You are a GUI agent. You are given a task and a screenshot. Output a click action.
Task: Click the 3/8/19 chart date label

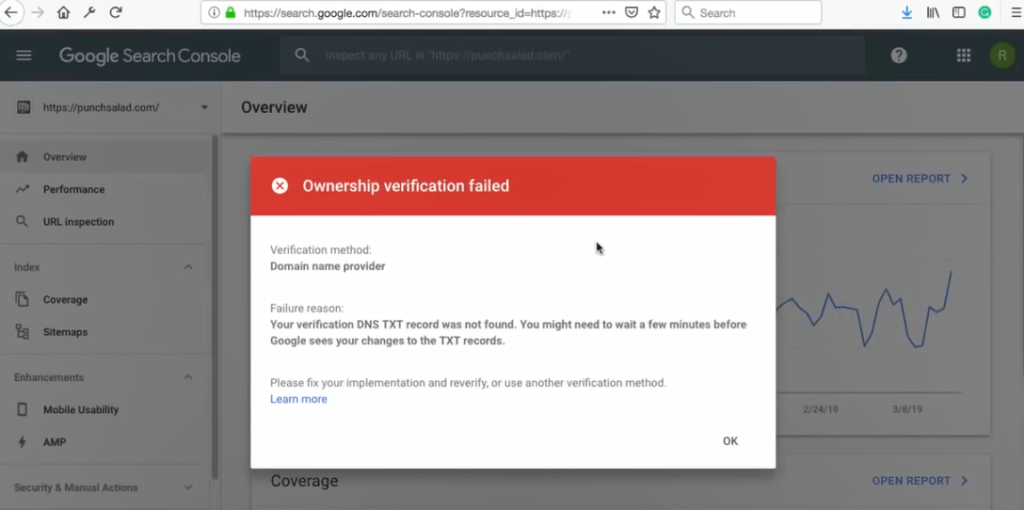coord(907,409)
